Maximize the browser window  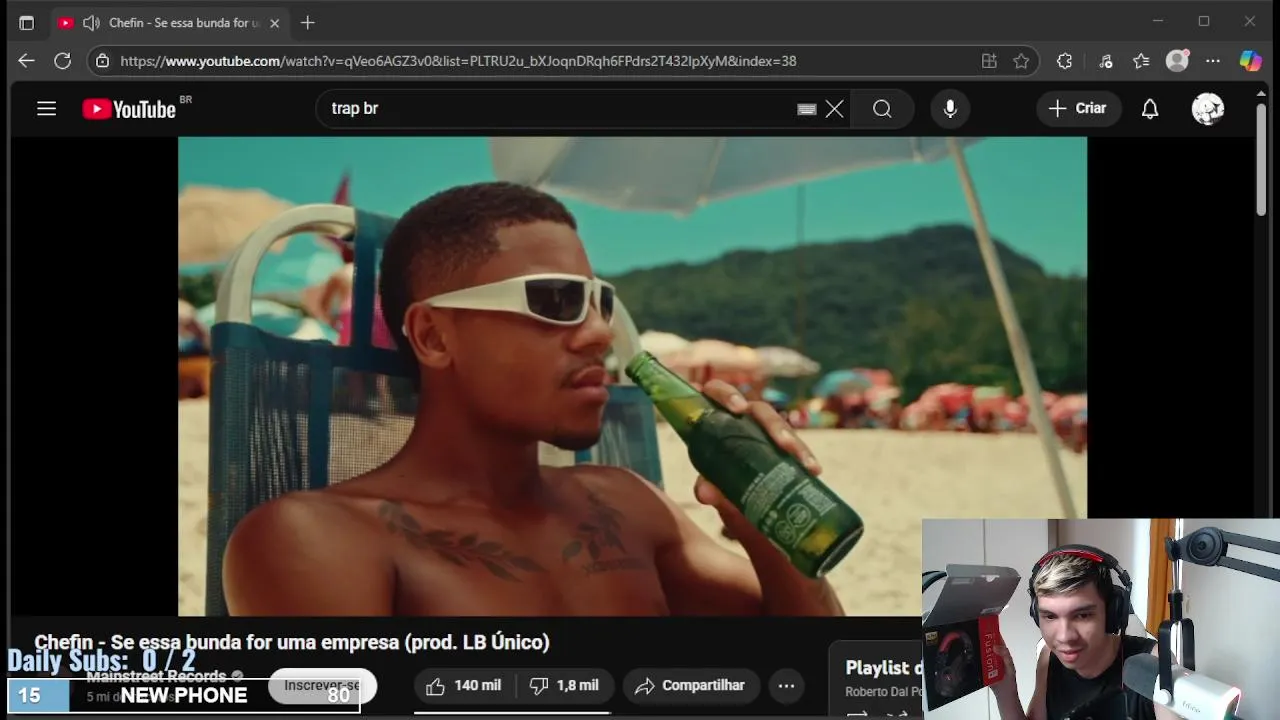pos(1204,21)
